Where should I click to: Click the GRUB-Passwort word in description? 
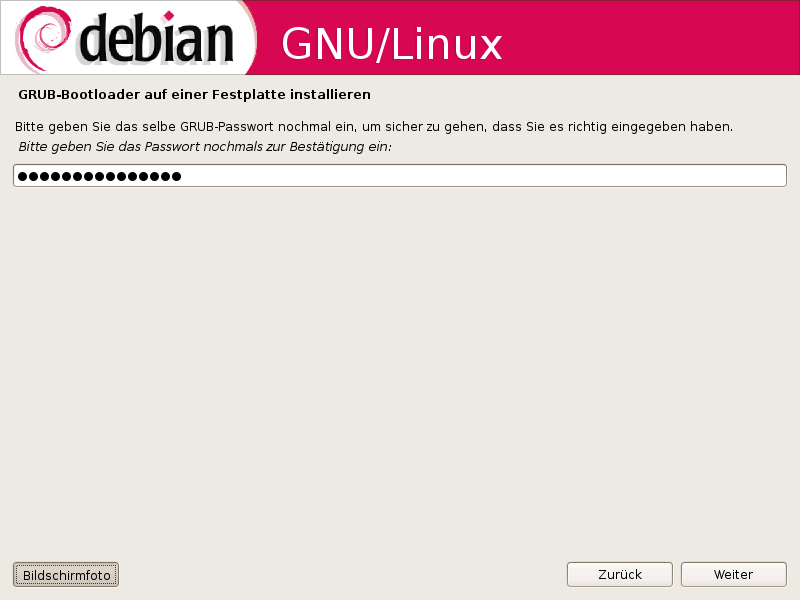(227, 127)
